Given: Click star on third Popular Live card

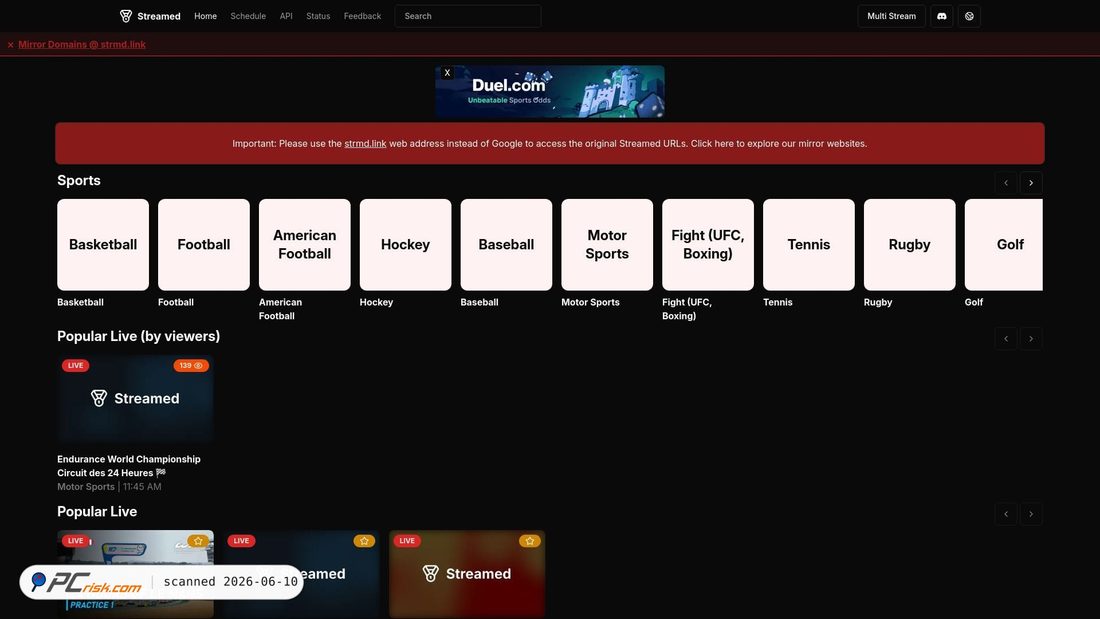Looking at the screenshot, I should 530,541.
